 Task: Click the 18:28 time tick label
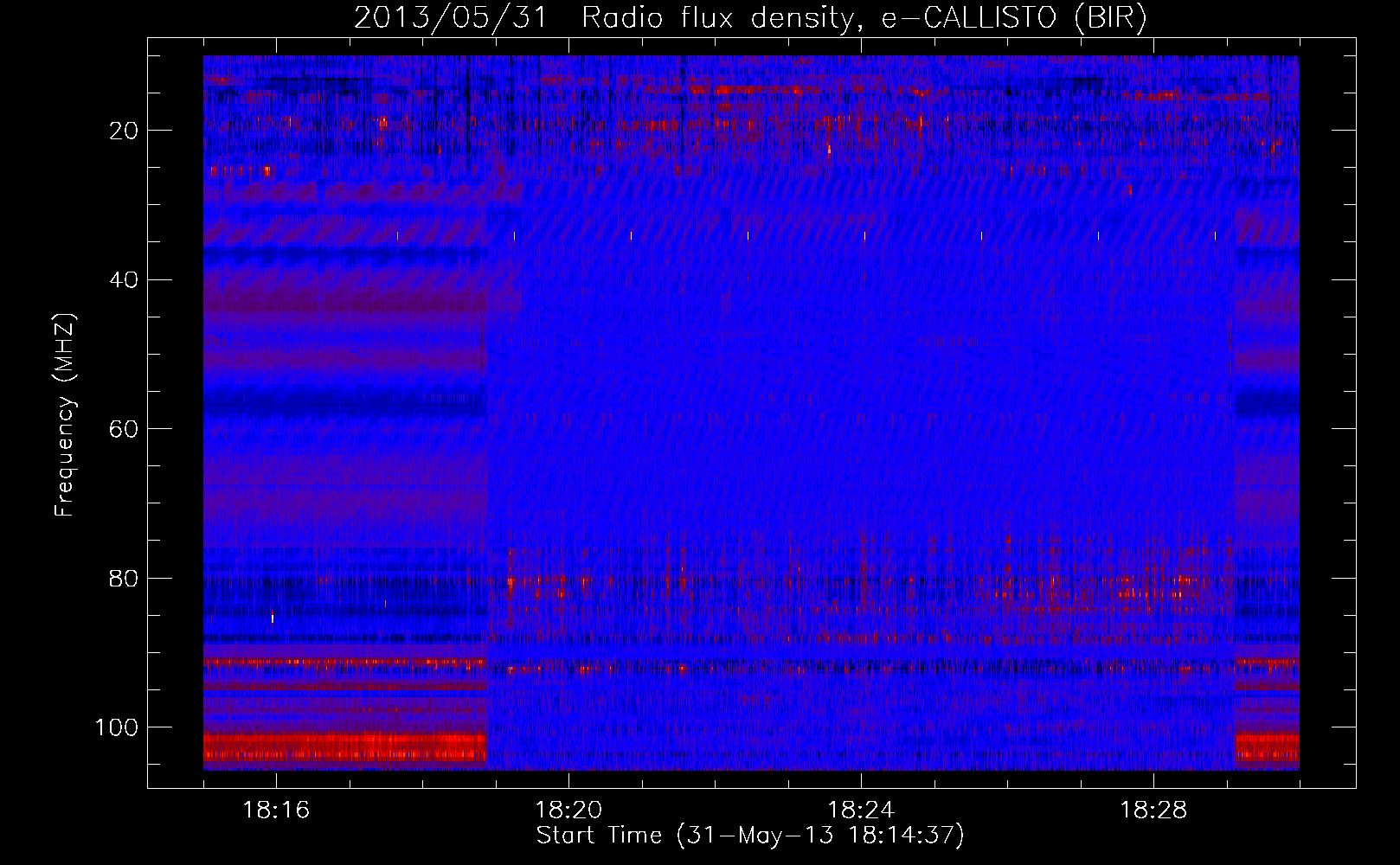pyautogui.click(x=1153, y=811)
